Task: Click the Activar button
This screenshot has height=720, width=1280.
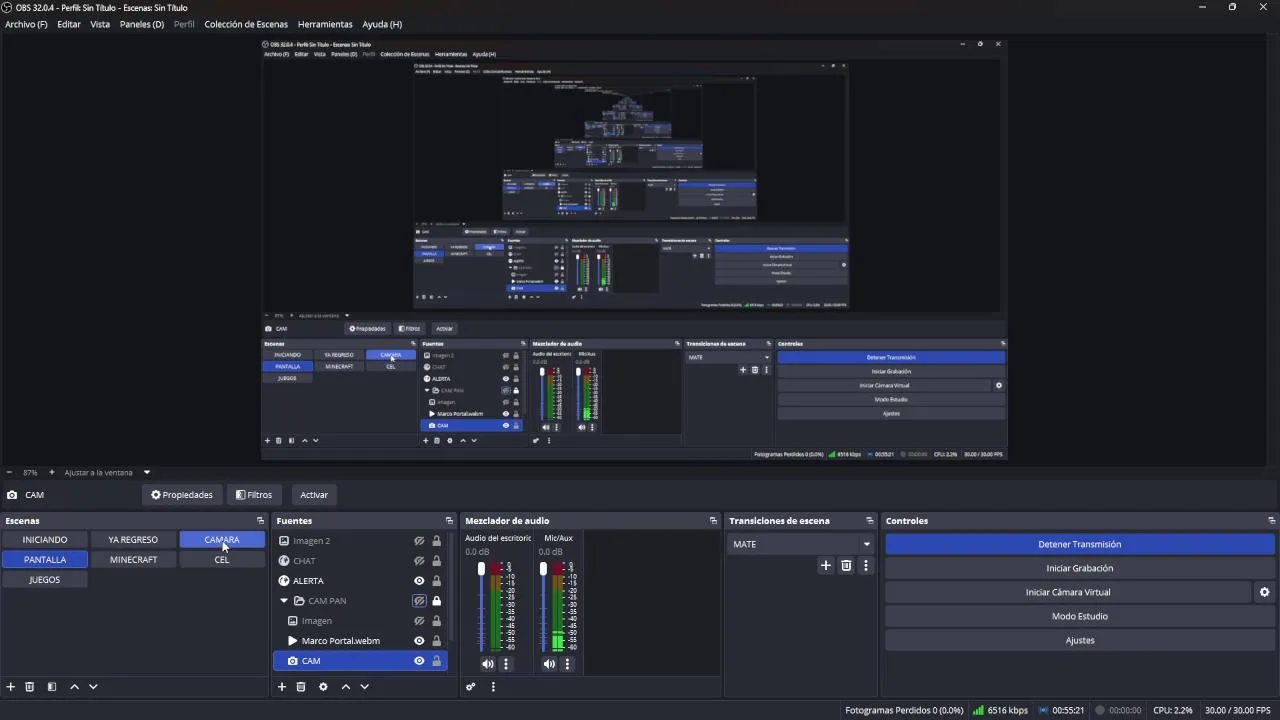Action: (x=314, y=495)
